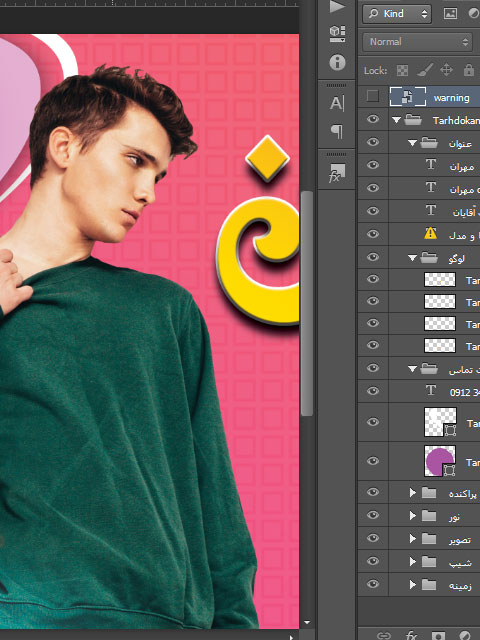This screenshot has height=640, width=480.
Task: Filter layers by pixel image type
Action: pos(450,14)
